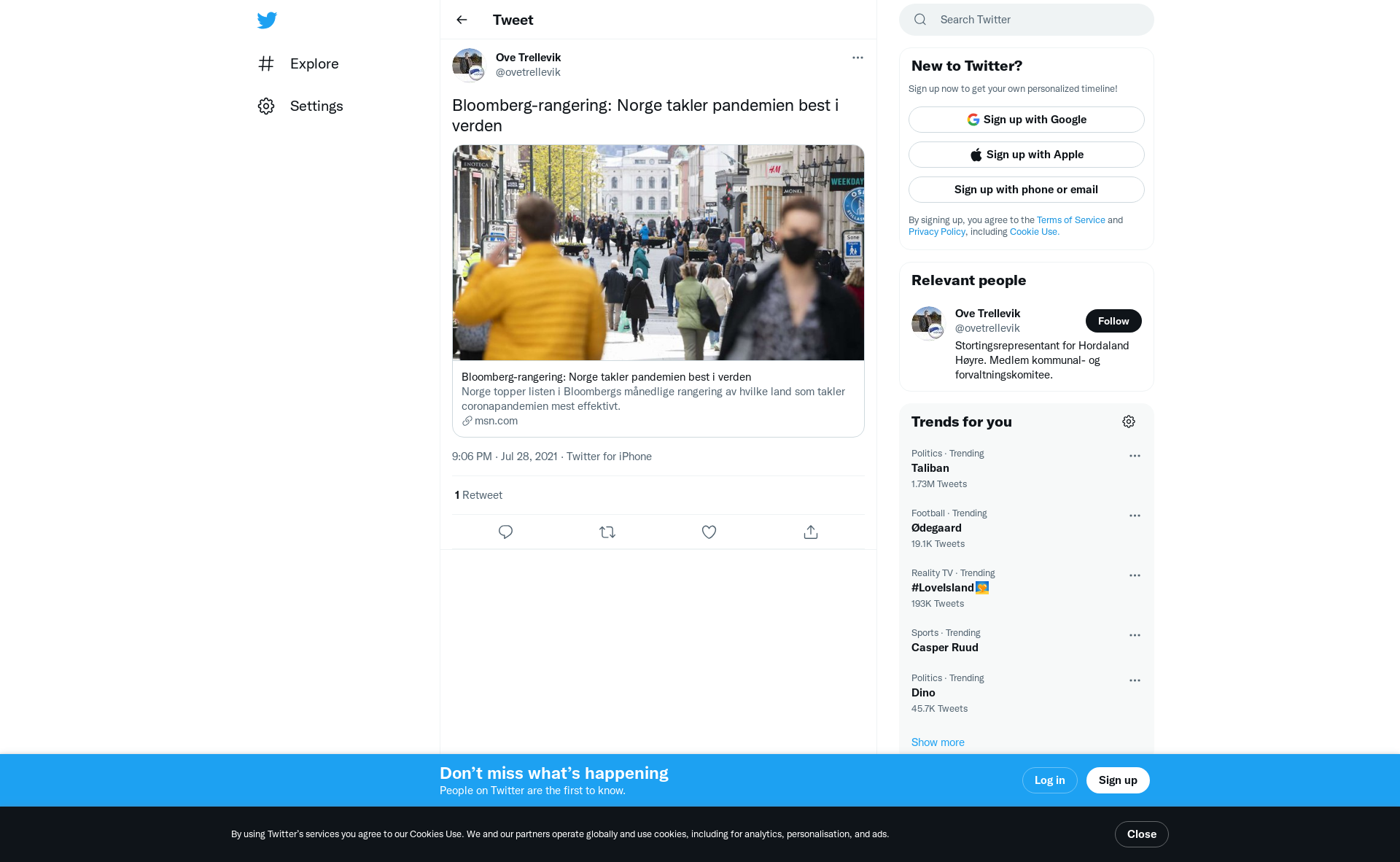The image size is (1400, 862).
Task: Close the cookie notice banner
Action: 1141,834
